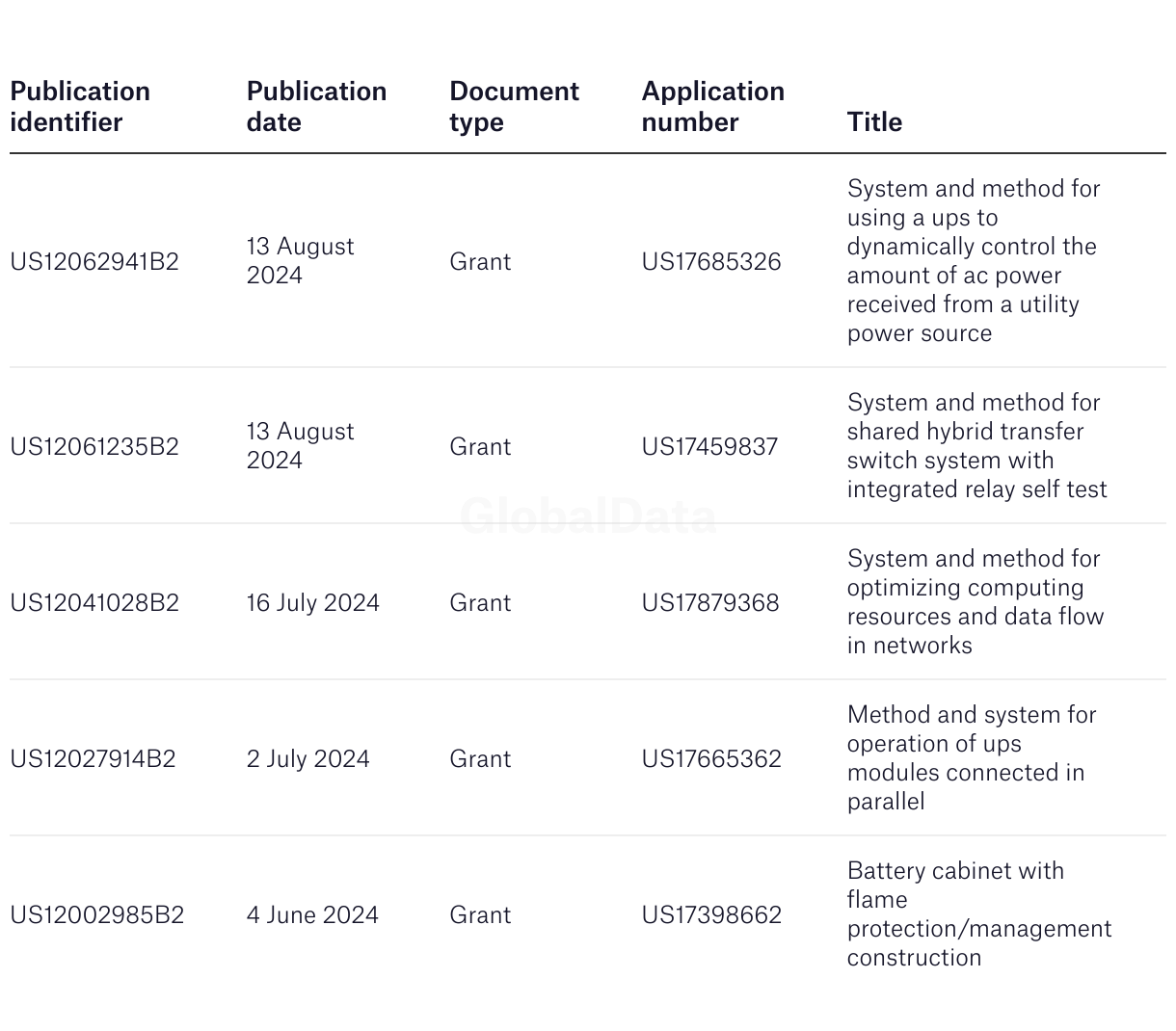Open publication US12041028B2

94,603
